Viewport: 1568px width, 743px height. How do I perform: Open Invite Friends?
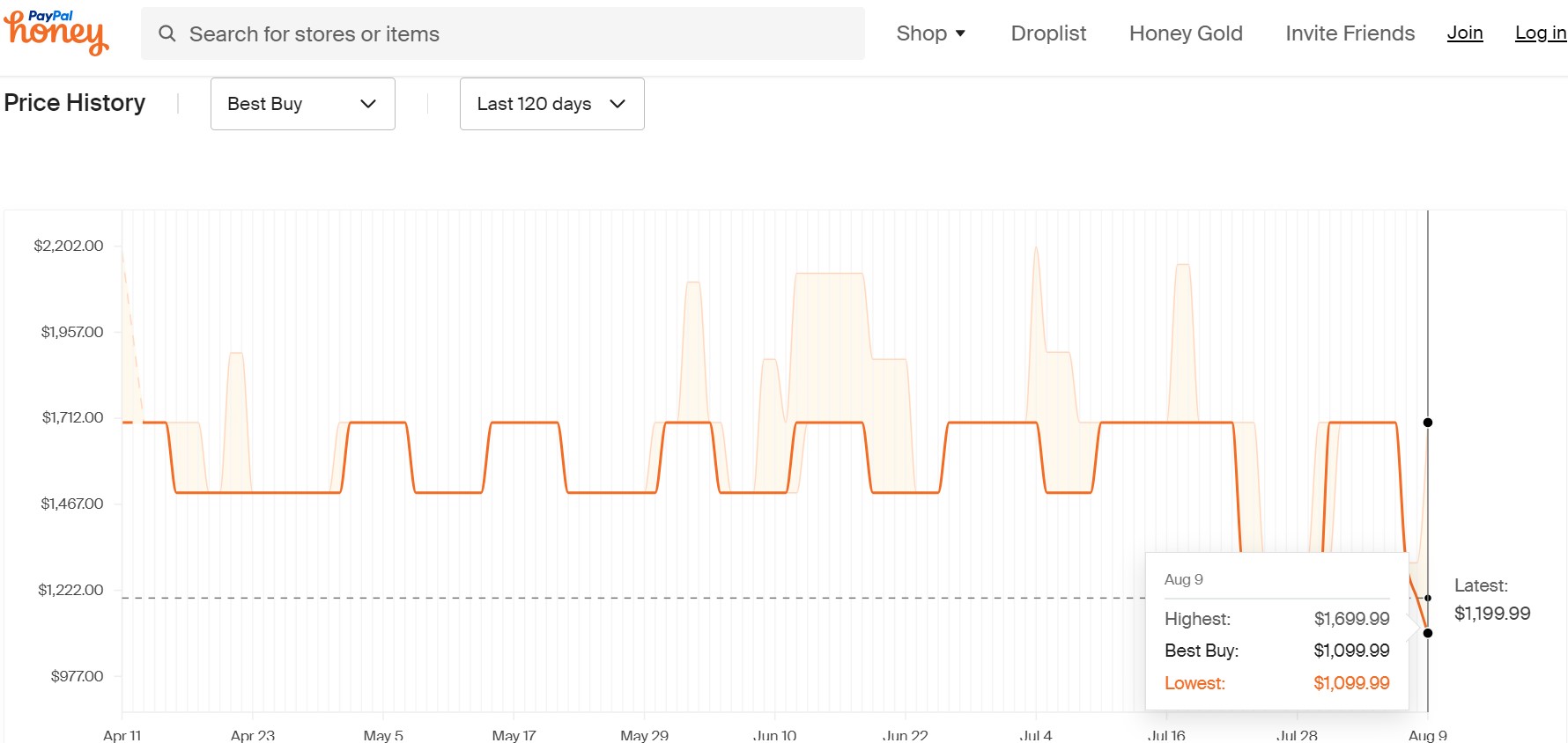[x=1350, y=33]
